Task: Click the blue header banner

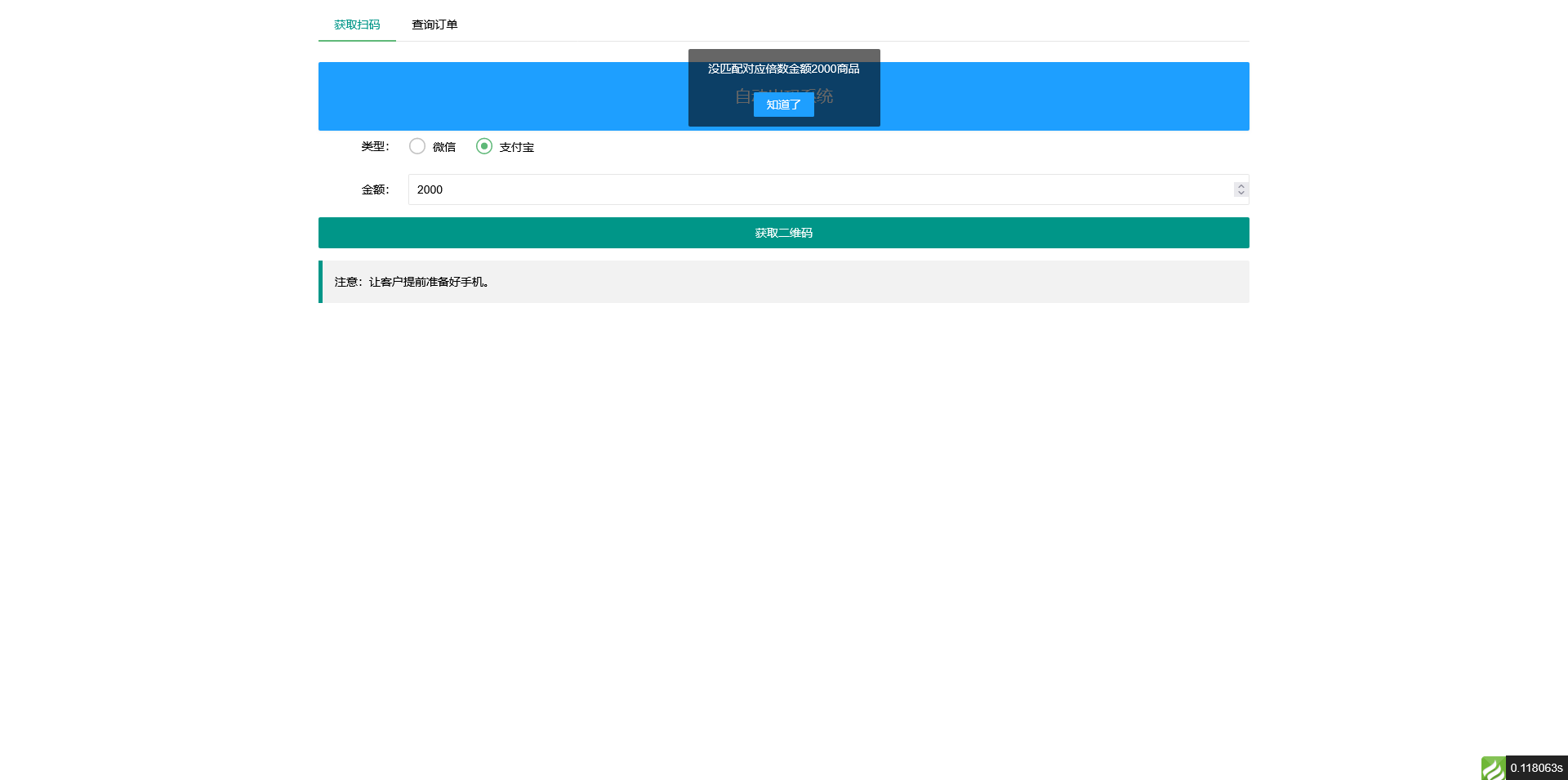Action: click(490, 96)
